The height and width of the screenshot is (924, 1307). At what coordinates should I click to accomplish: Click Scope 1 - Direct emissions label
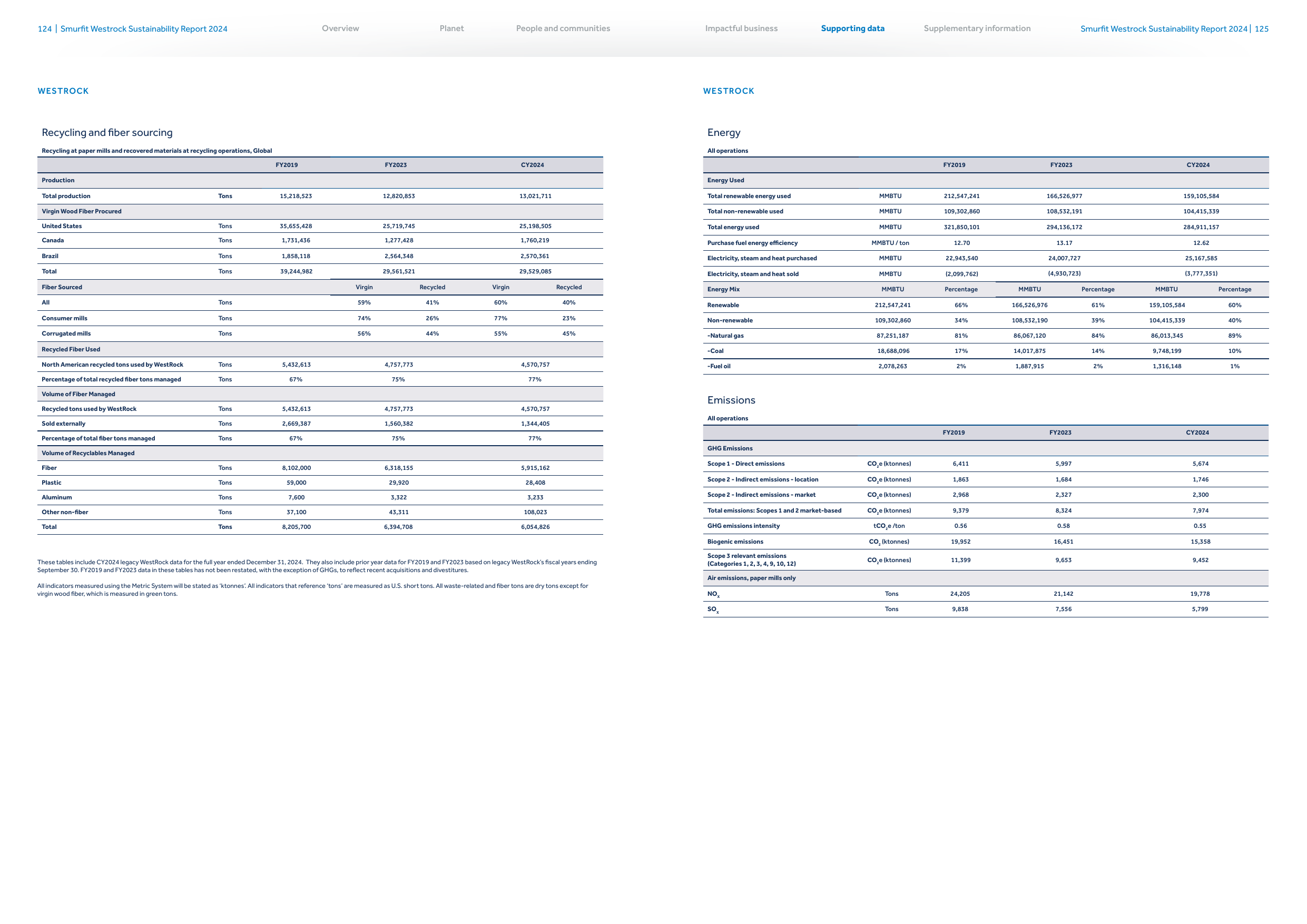(x=746, y=464)
